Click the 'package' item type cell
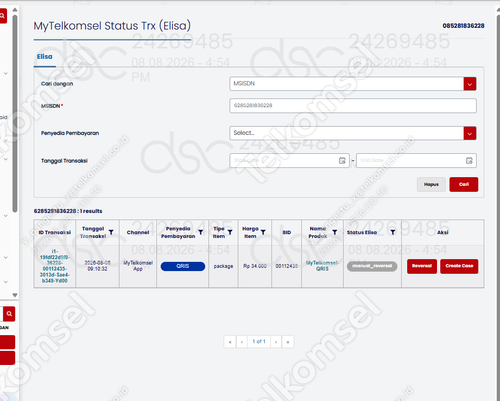 coord(223,266)
